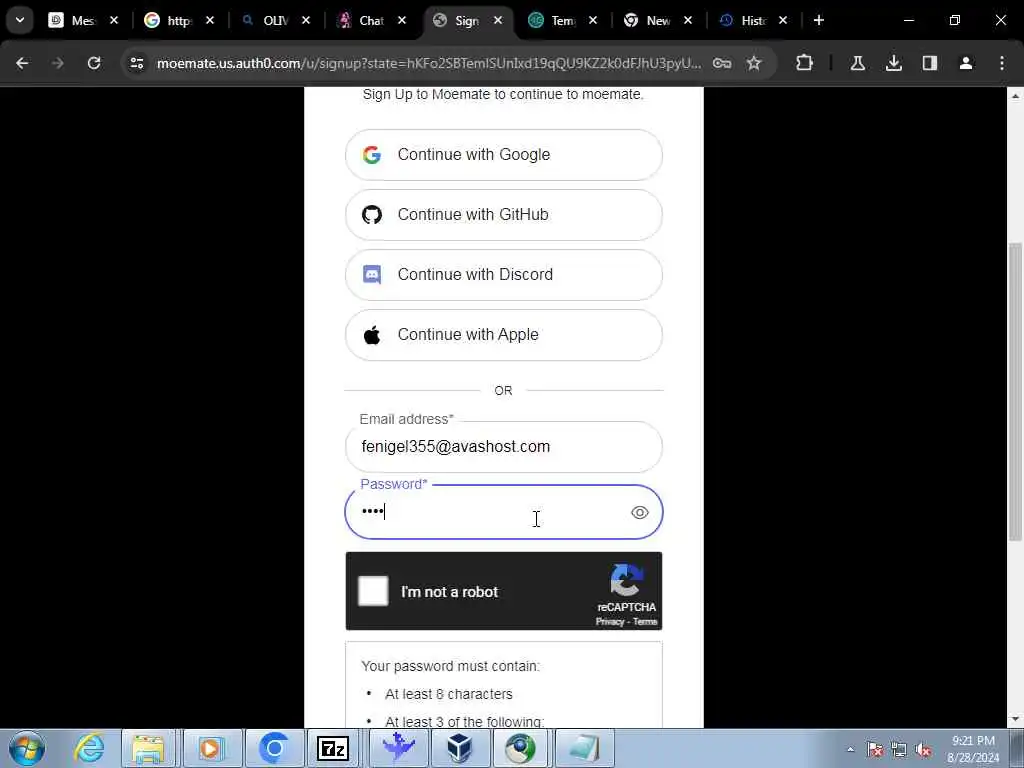
Task: Open the tab search dropdown arrow
Action: point(20,20)
